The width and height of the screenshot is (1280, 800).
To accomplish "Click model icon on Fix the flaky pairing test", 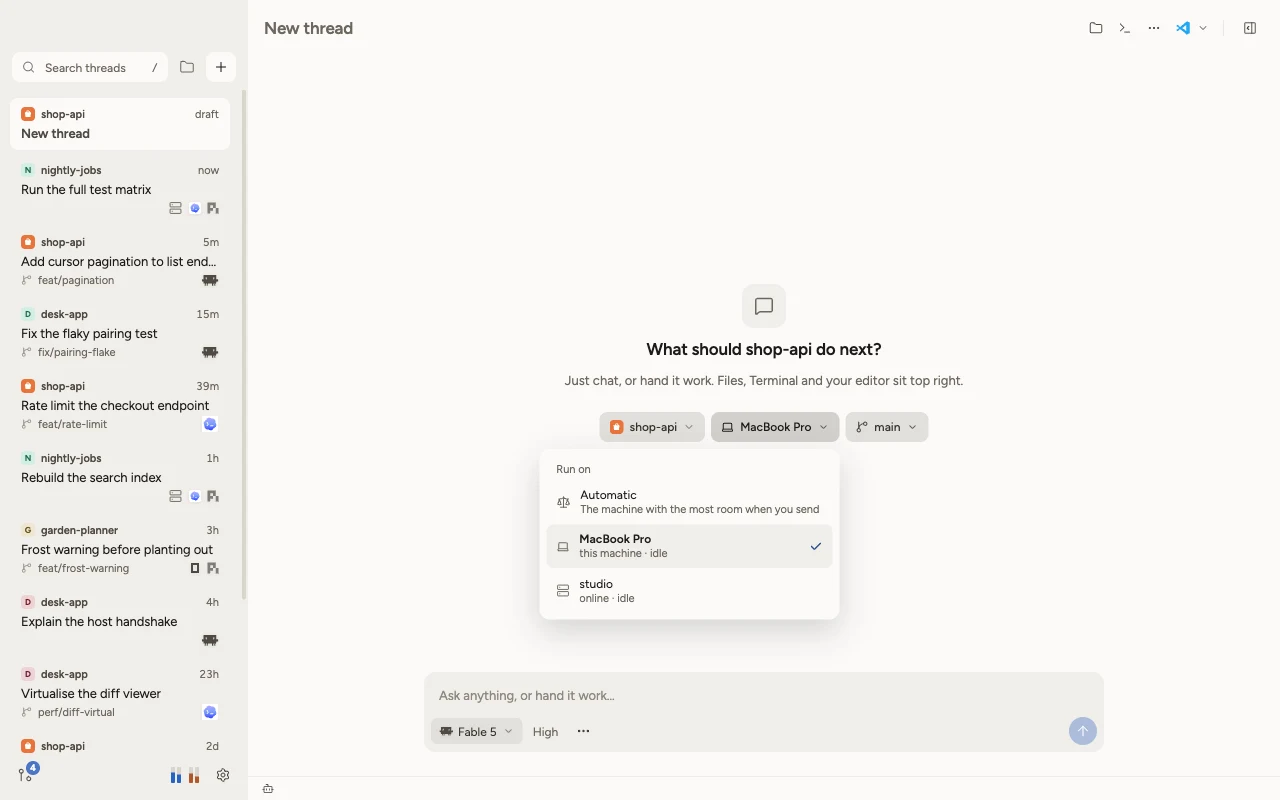I will coord(210,352).
